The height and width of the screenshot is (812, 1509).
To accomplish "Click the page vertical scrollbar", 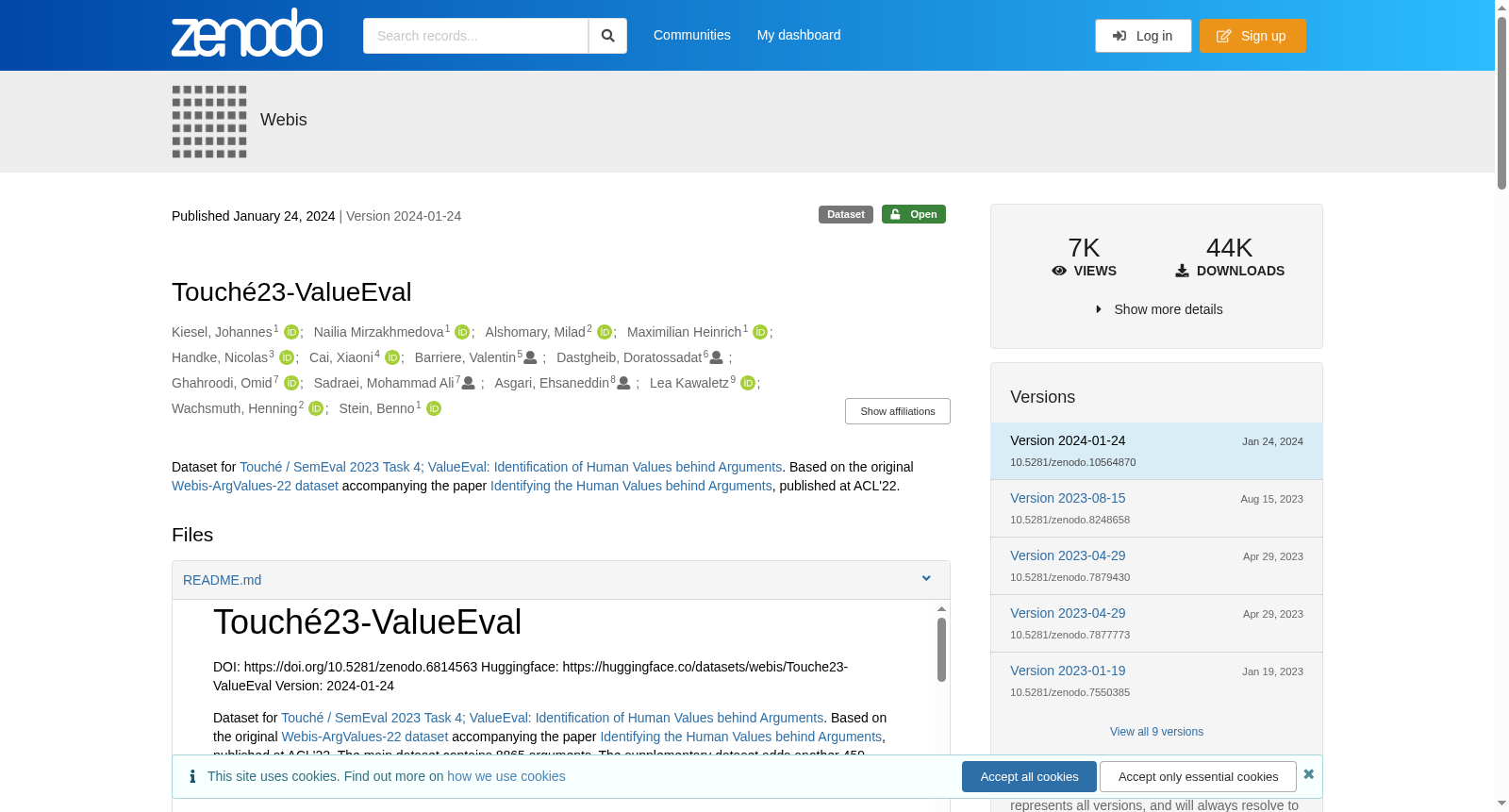I will click(x=1501, y=102).
